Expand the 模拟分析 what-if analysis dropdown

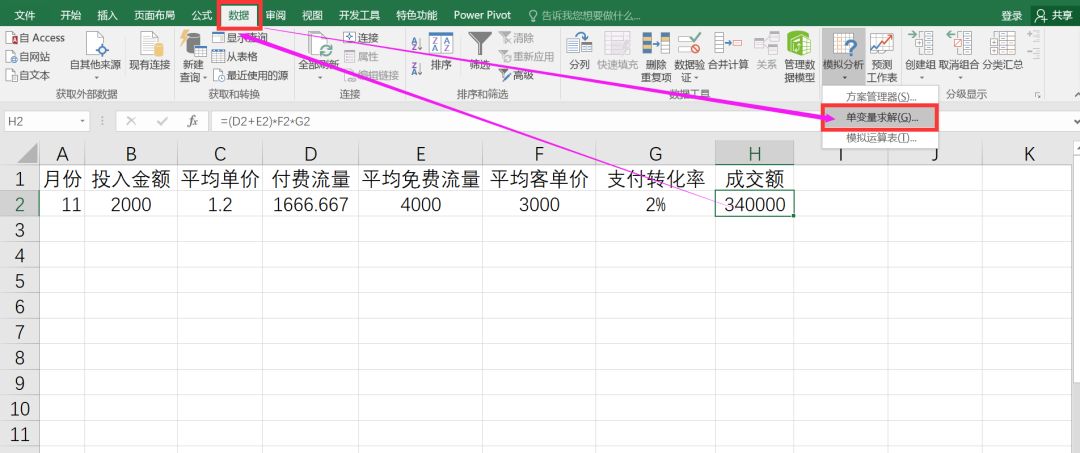coord(843,57)
